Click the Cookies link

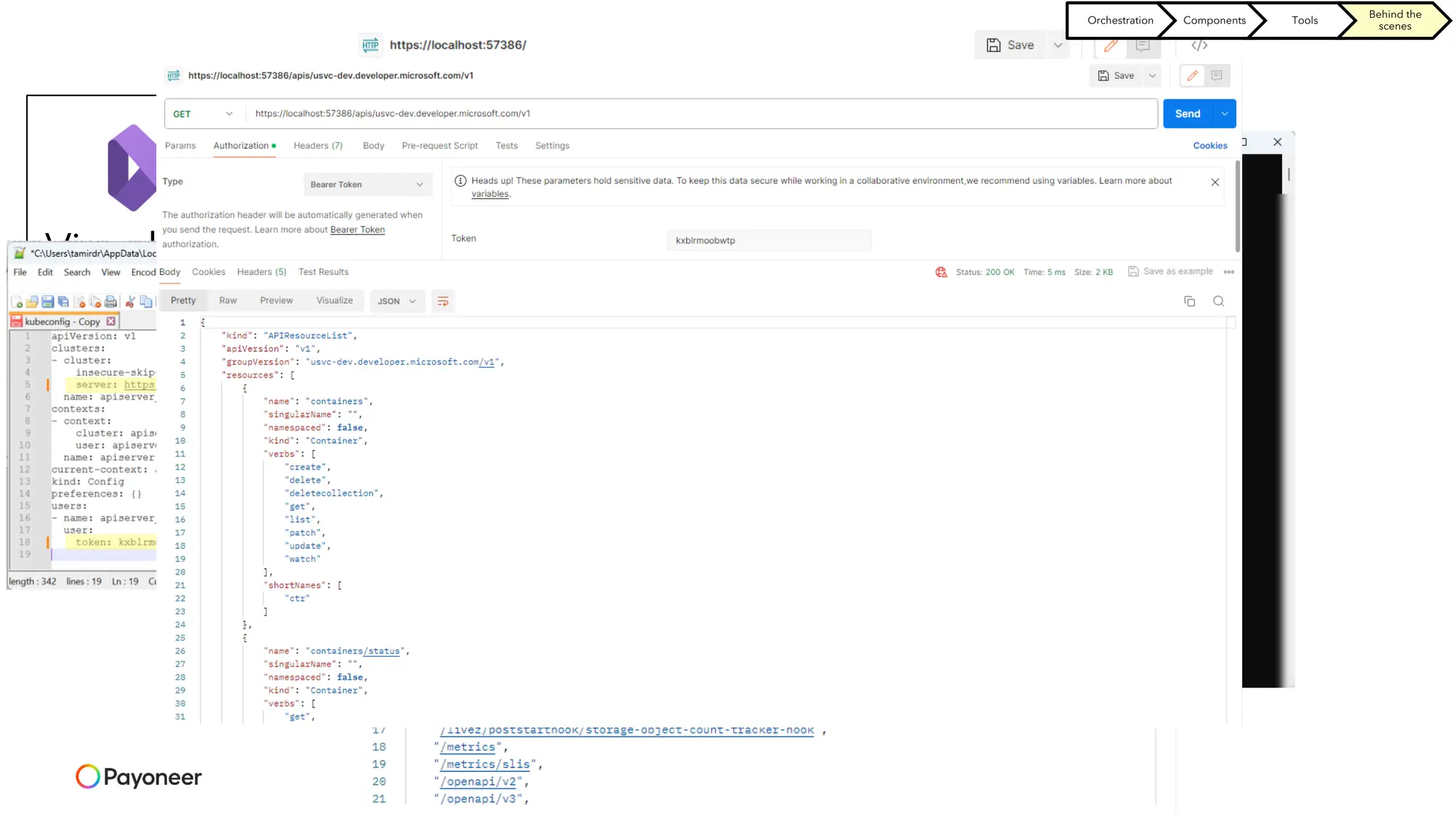pyautogui.click(x=1210, y=146)
